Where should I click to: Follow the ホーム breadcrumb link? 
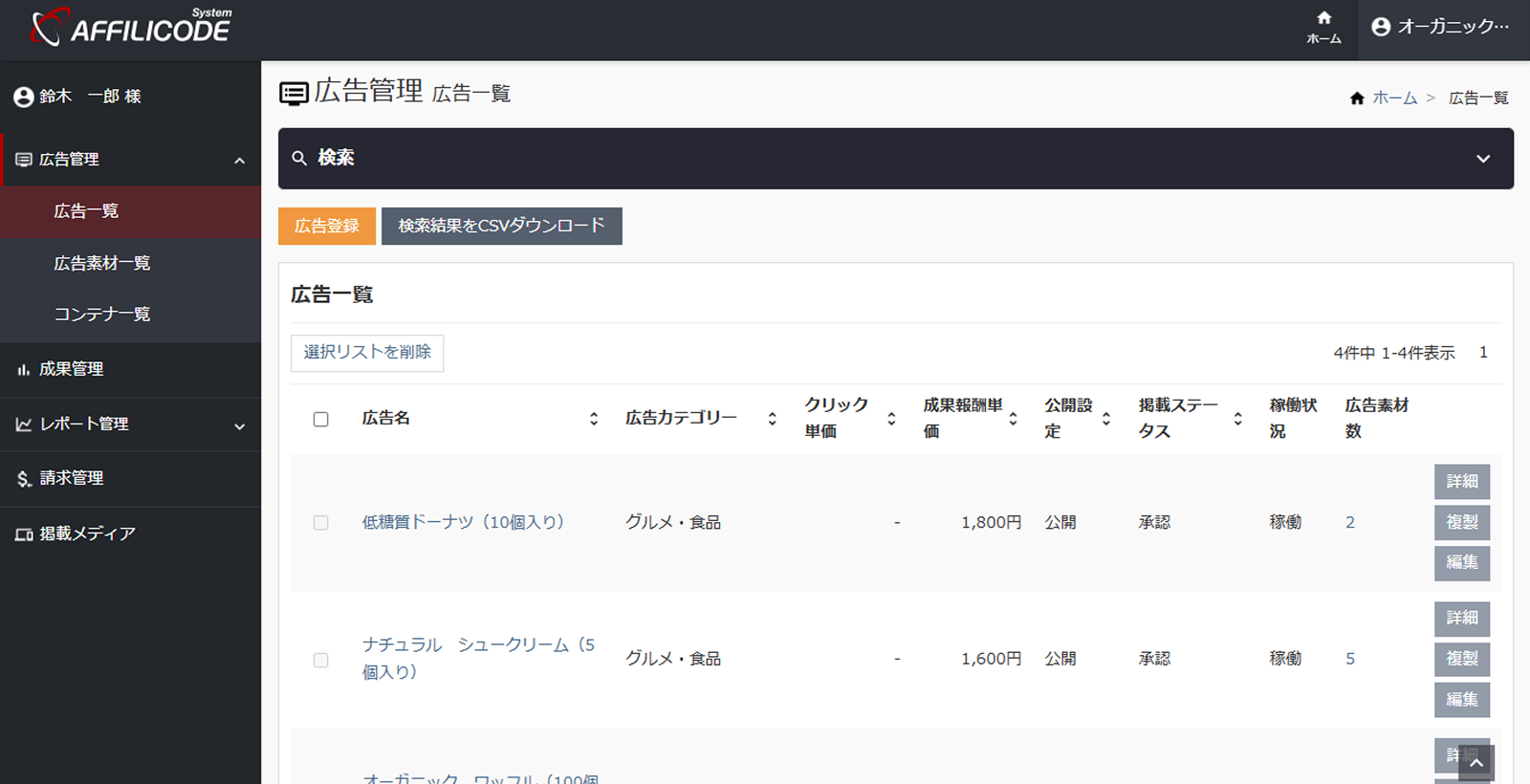tap(1395, 98)
